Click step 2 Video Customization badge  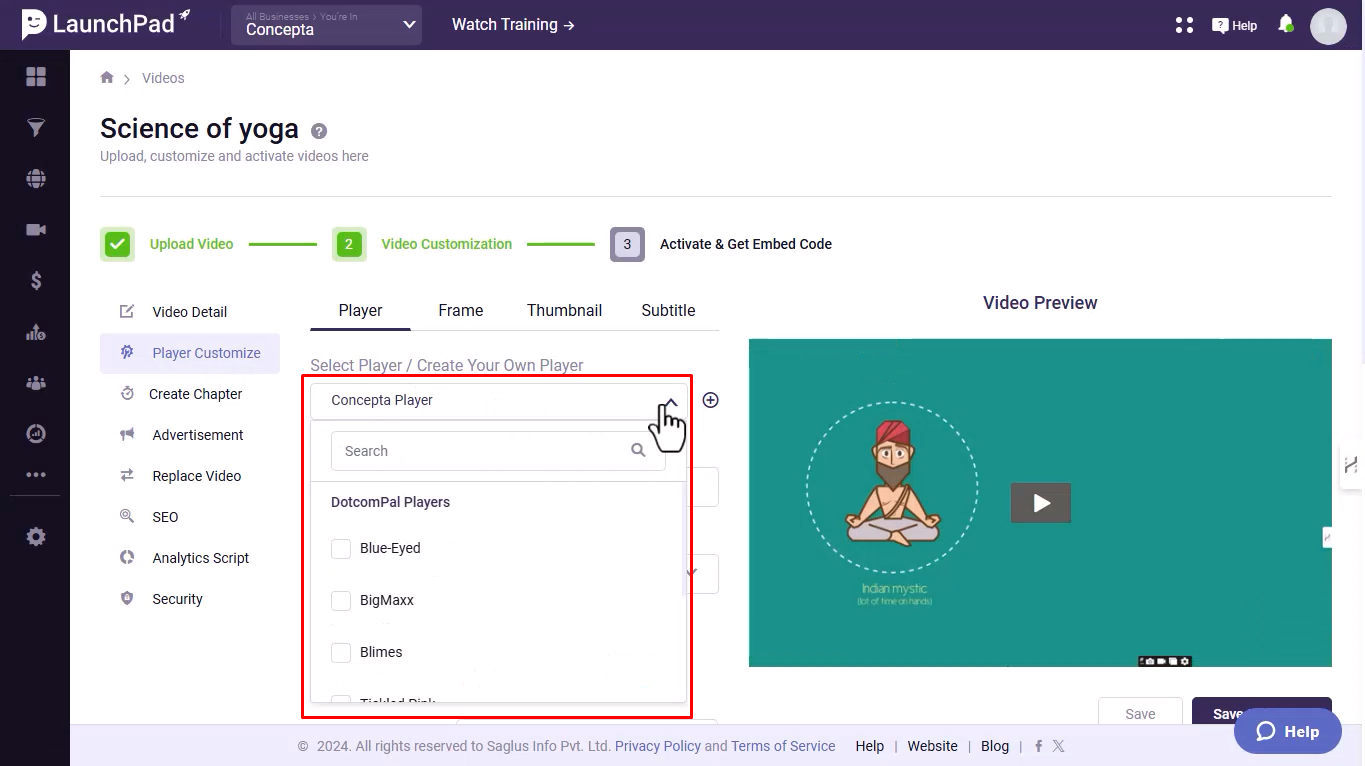click(349, 244)
